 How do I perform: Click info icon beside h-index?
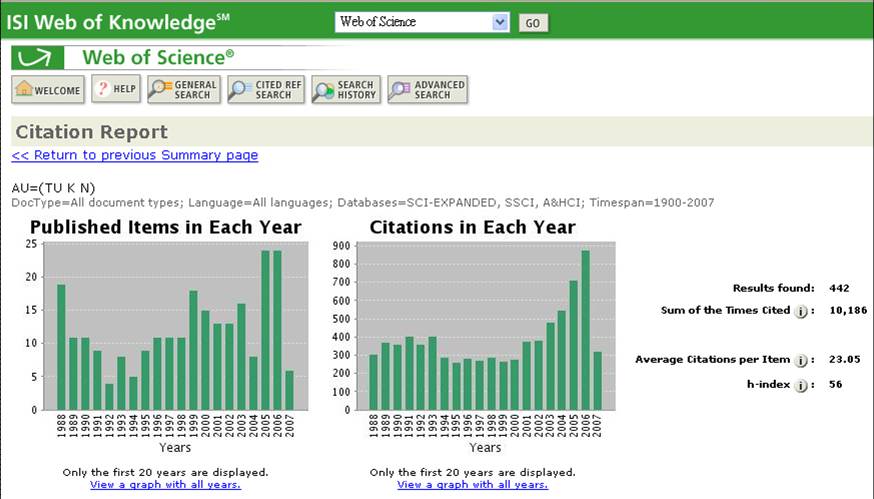tap(801, 385)
